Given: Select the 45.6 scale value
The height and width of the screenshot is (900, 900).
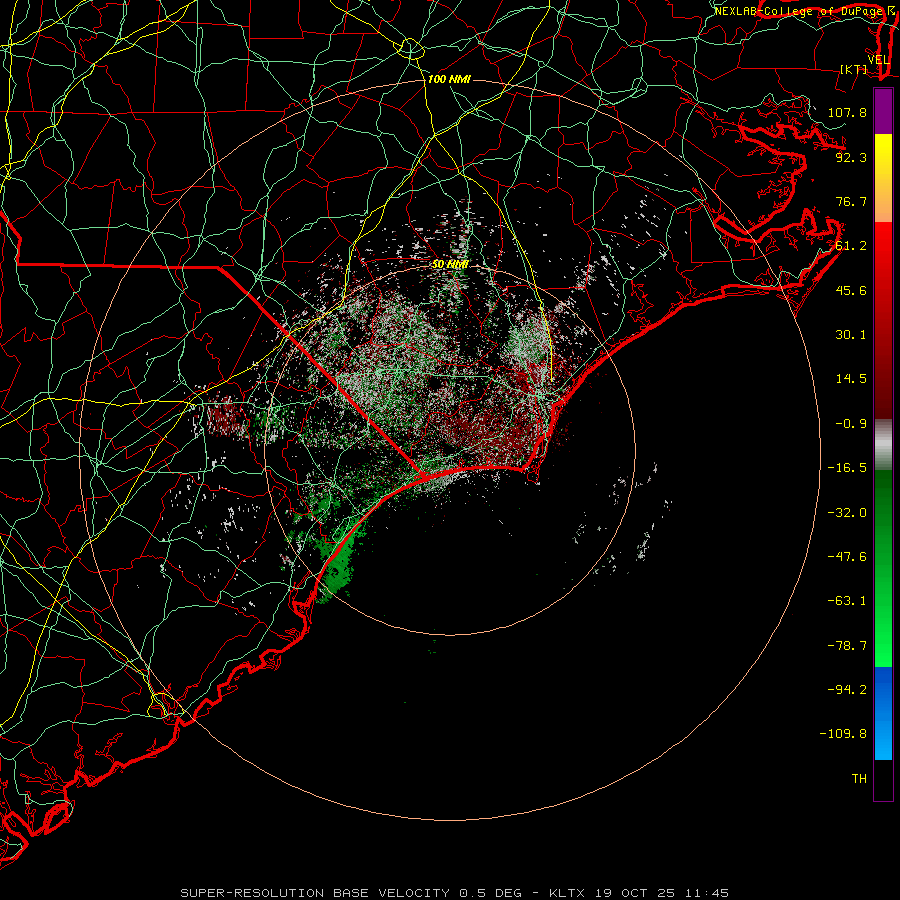Looking at the screenshot, I should pyautogui.click(x=851, y=290).
